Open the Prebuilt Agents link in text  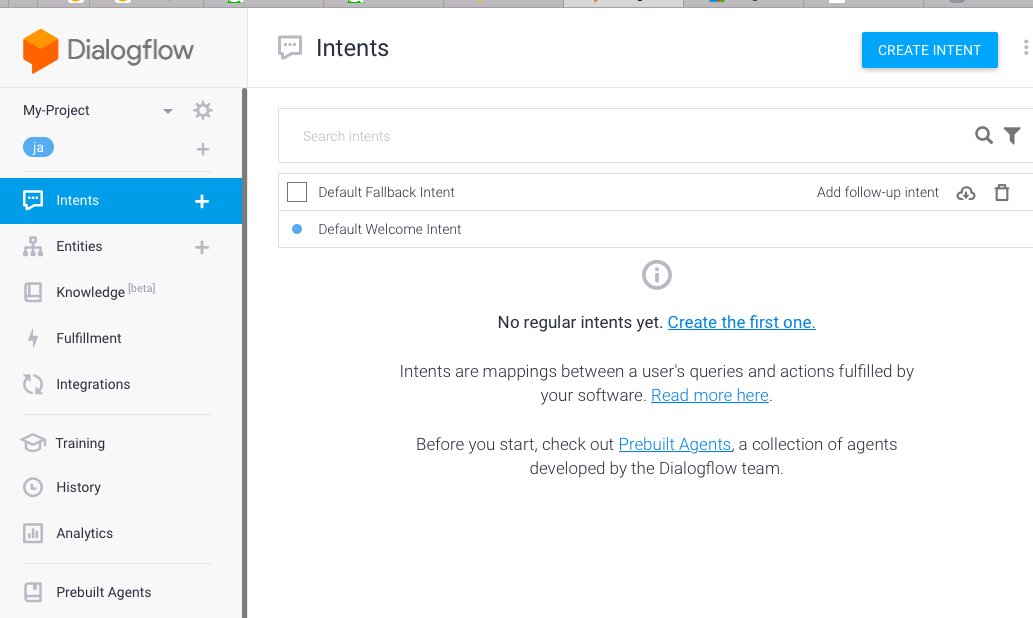pos(675,445)
